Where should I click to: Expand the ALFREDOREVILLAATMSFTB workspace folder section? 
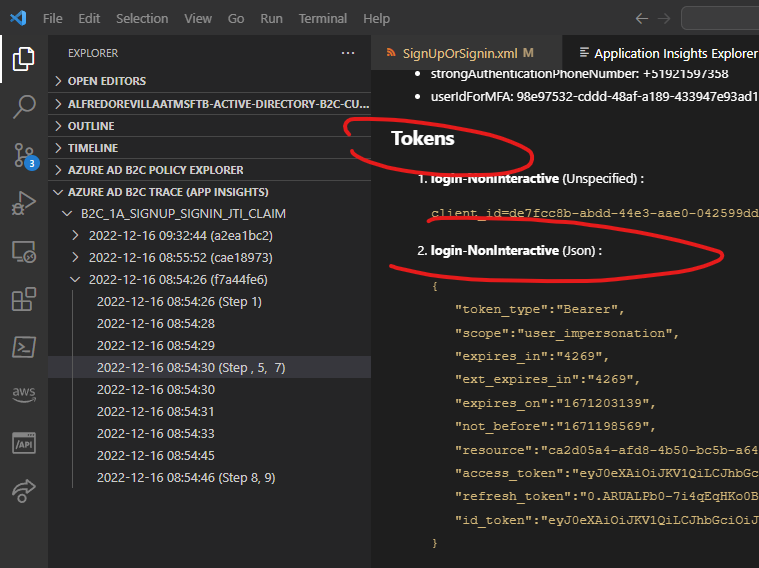[x=210, y=104]
